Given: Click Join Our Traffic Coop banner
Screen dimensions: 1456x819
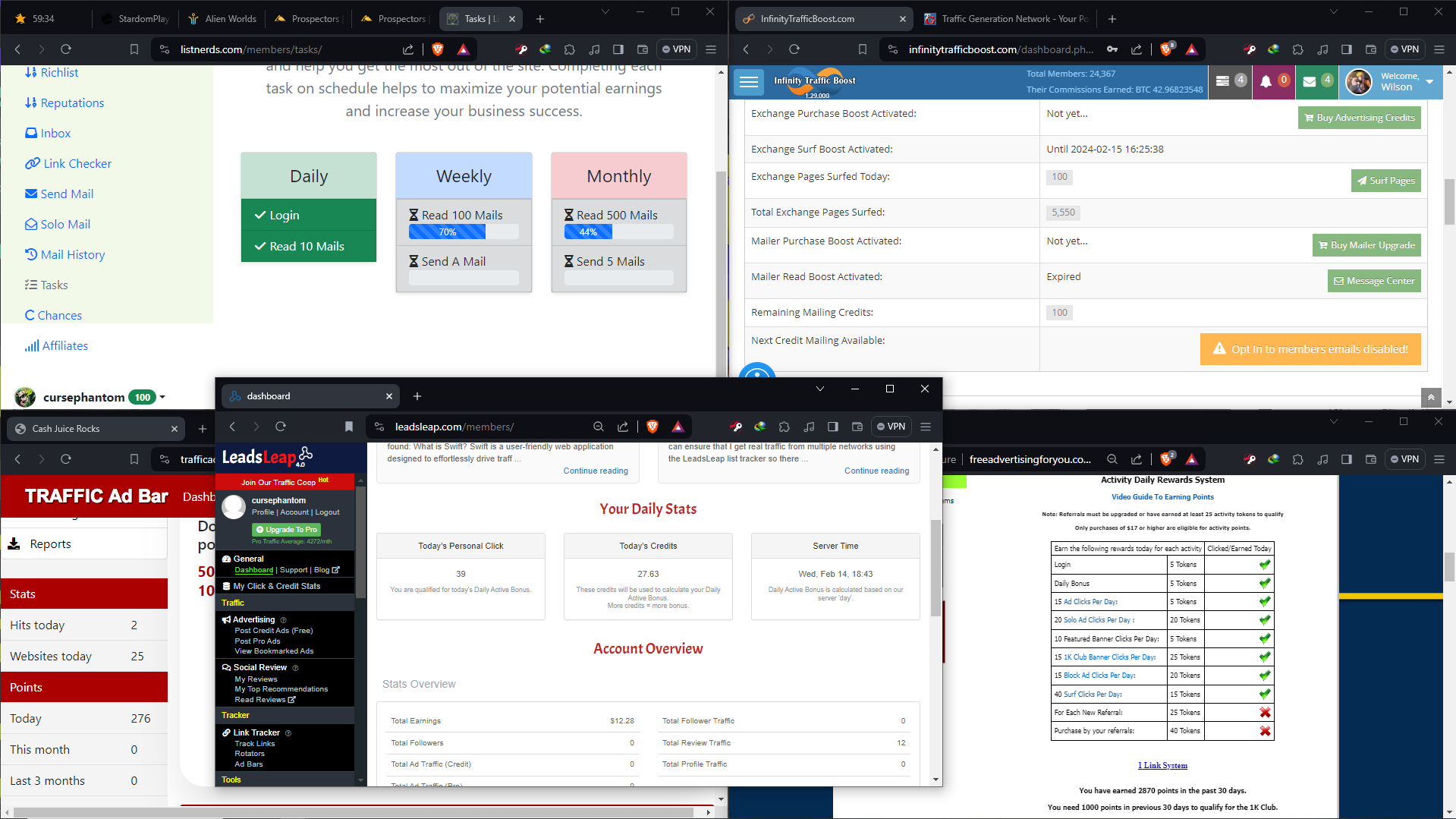Looking at the screenshot, I should (285, 482).
